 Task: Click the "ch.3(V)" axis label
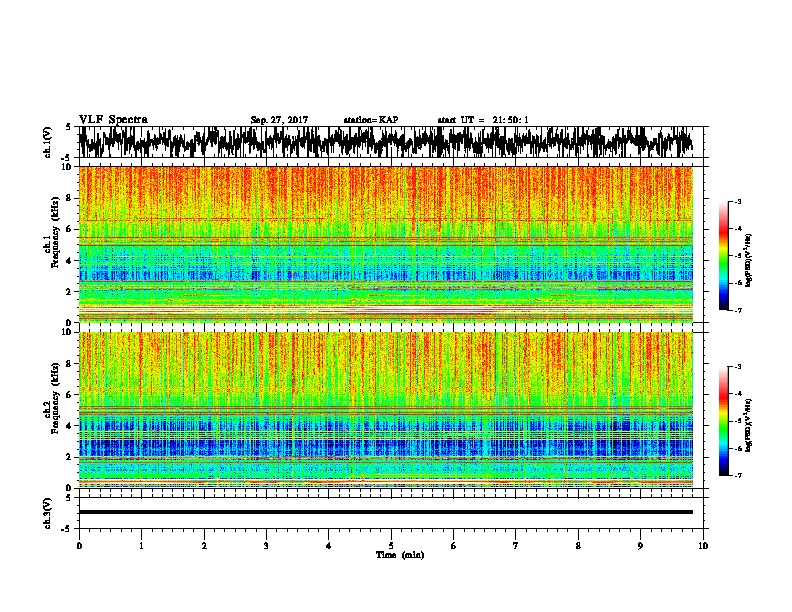[48, 513]
